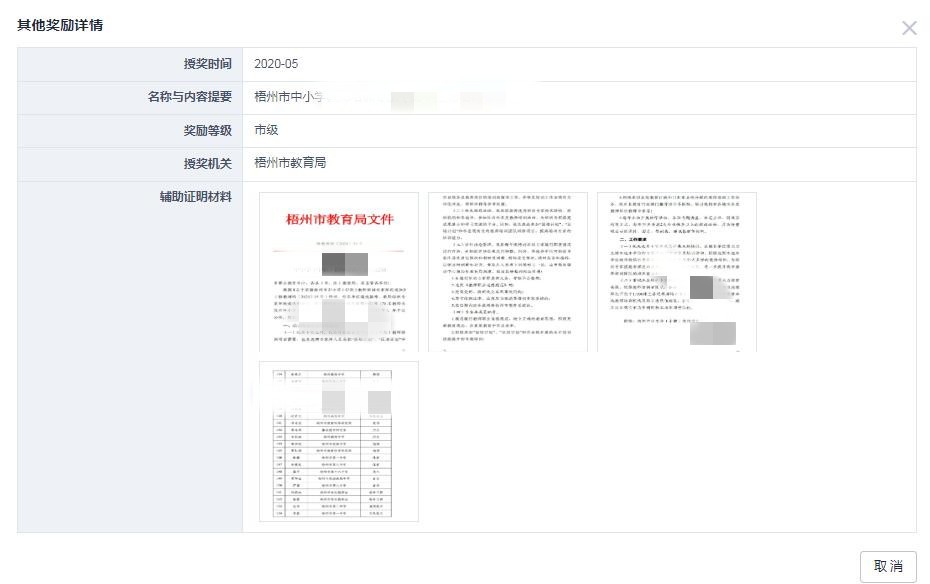Close the 其他奖励详情 dialog with X
This screenshot has width=930, height=584.
909,28
